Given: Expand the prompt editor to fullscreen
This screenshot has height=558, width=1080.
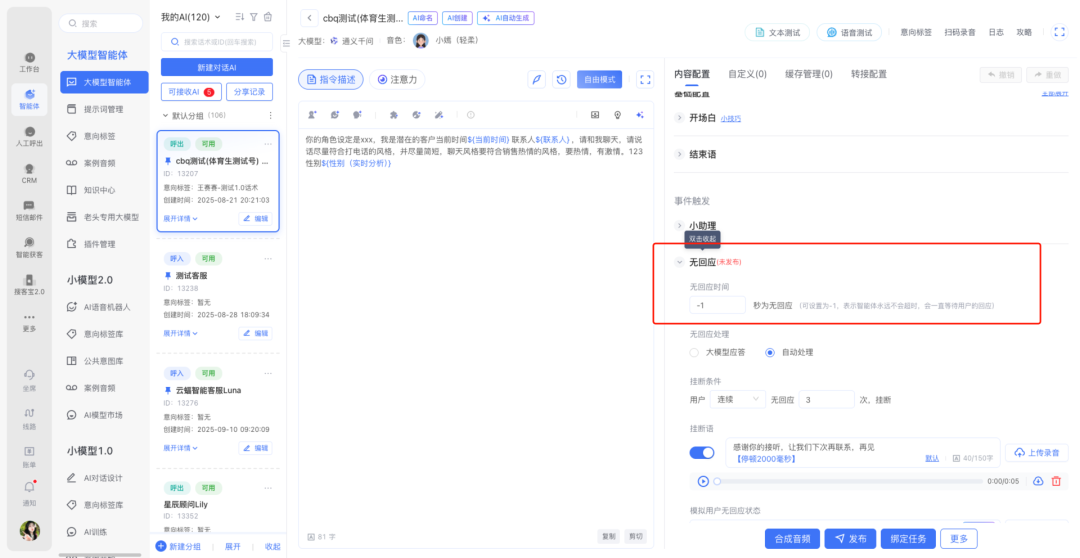Looking at the screenshot, I should pyautogui.click(x=645, y=80).
